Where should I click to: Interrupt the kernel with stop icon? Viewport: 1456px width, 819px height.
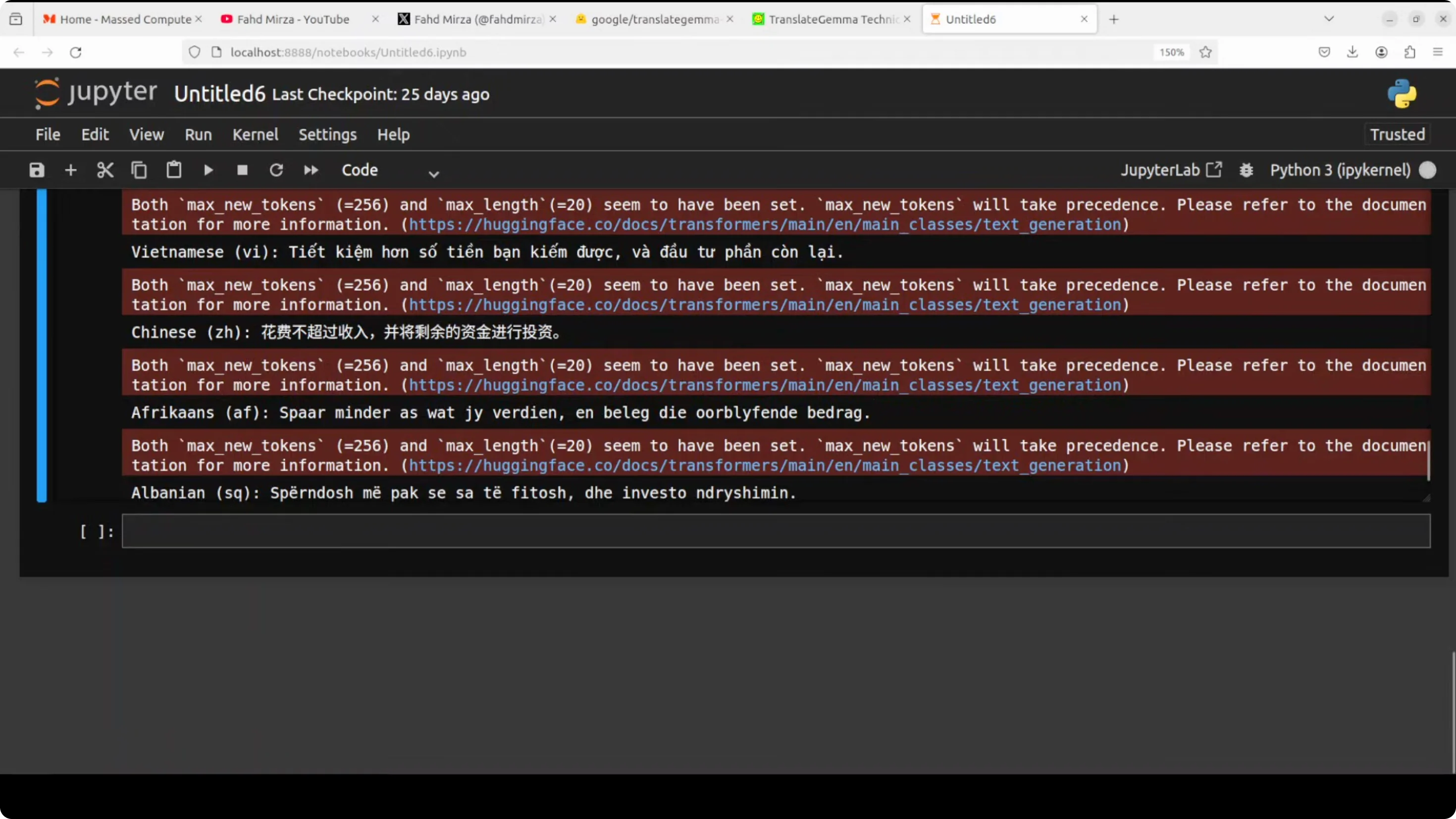coord(243,170)
